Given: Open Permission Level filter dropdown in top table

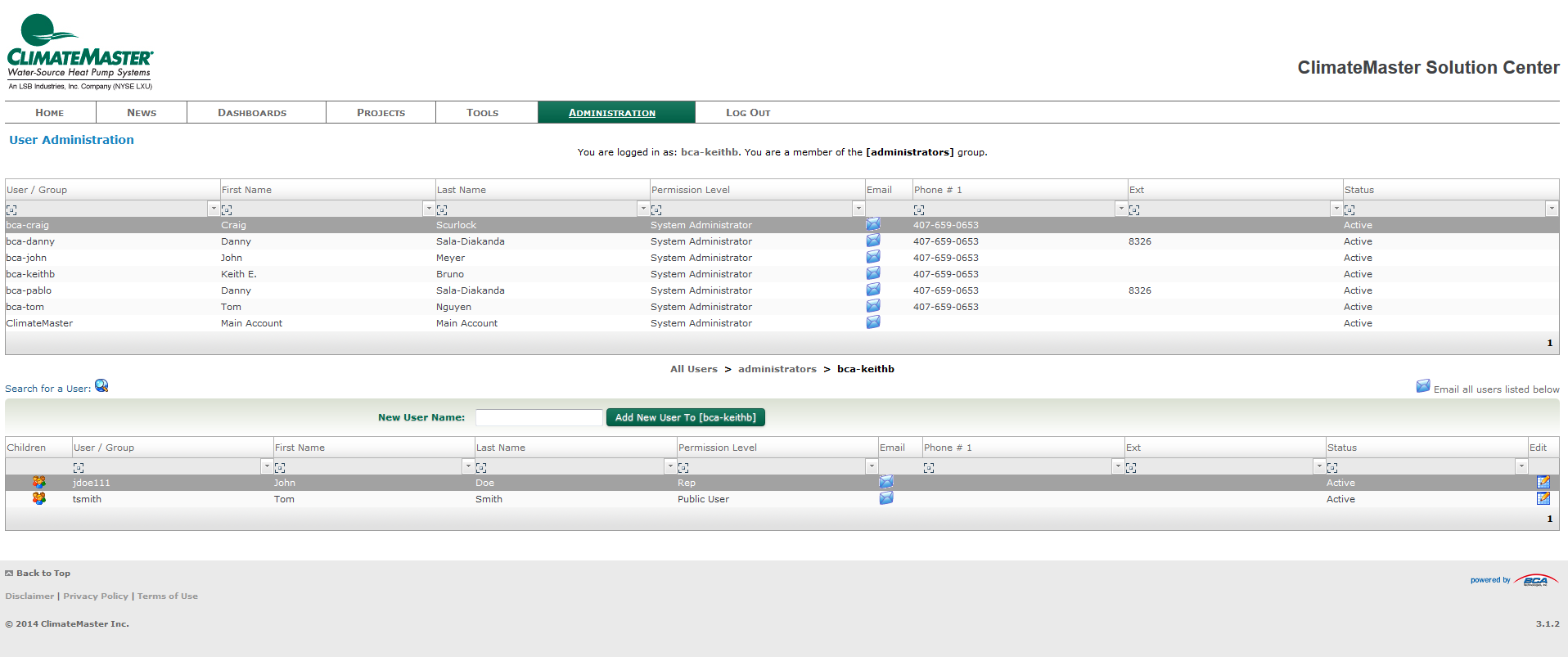Looking at the screenshot, I should click(858, 209).
